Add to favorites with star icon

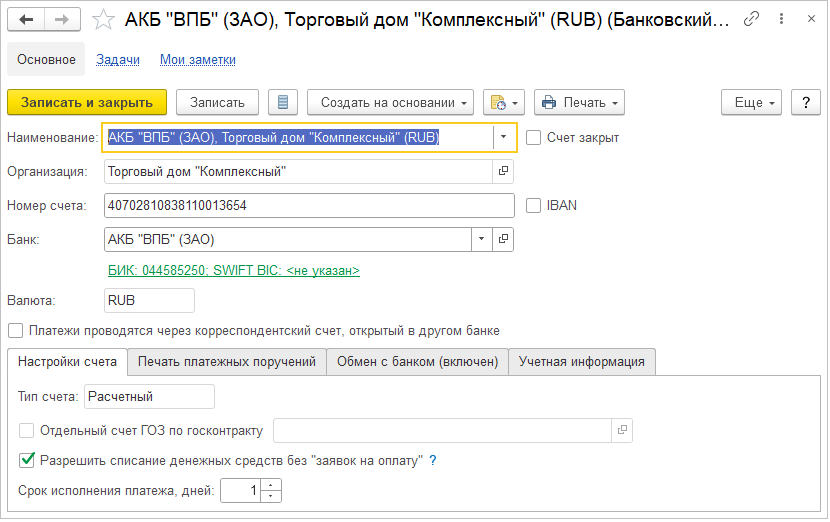point(103,20)
